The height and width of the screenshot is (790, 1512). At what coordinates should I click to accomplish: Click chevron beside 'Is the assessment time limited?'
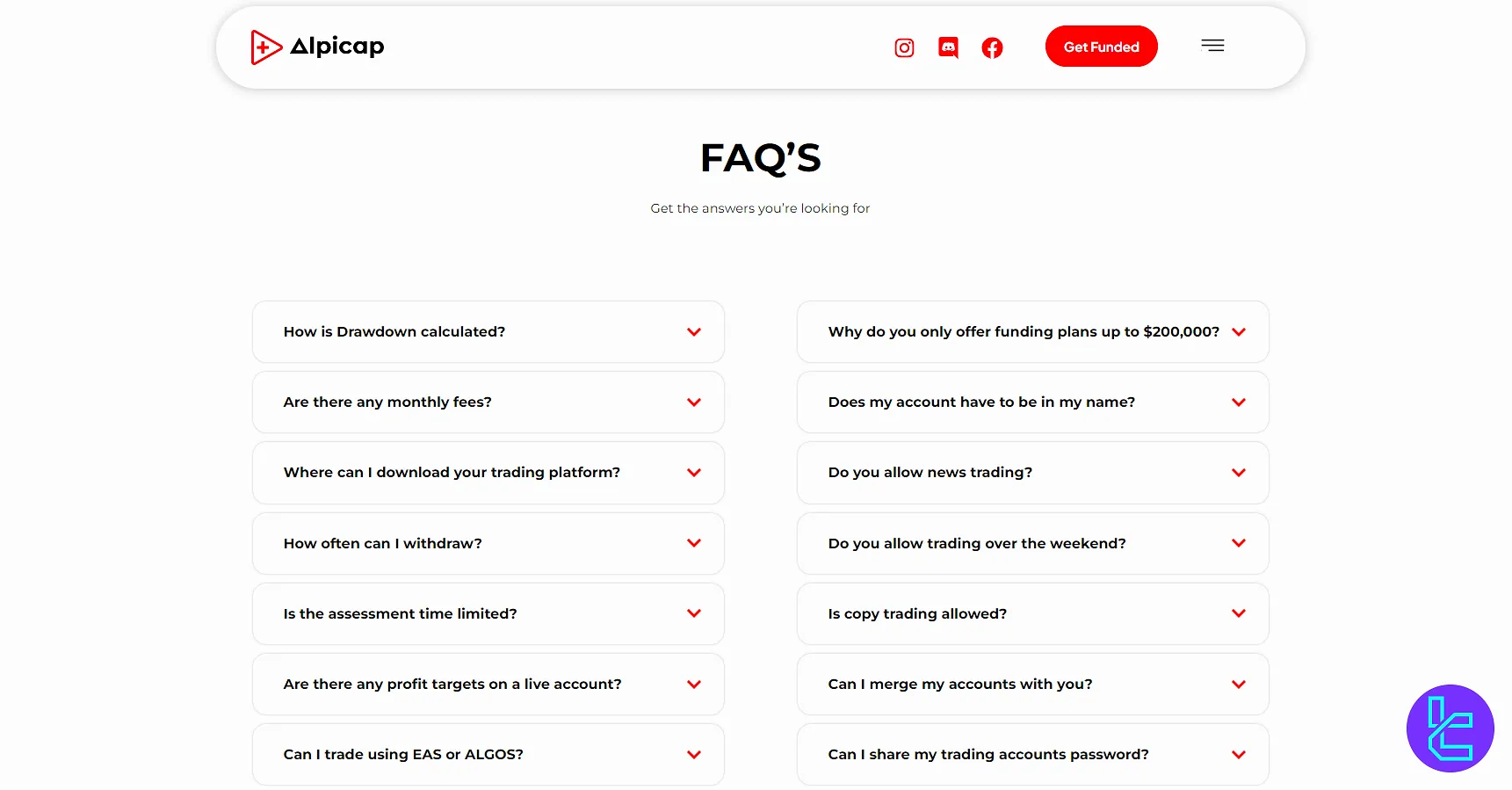[693, 613]
